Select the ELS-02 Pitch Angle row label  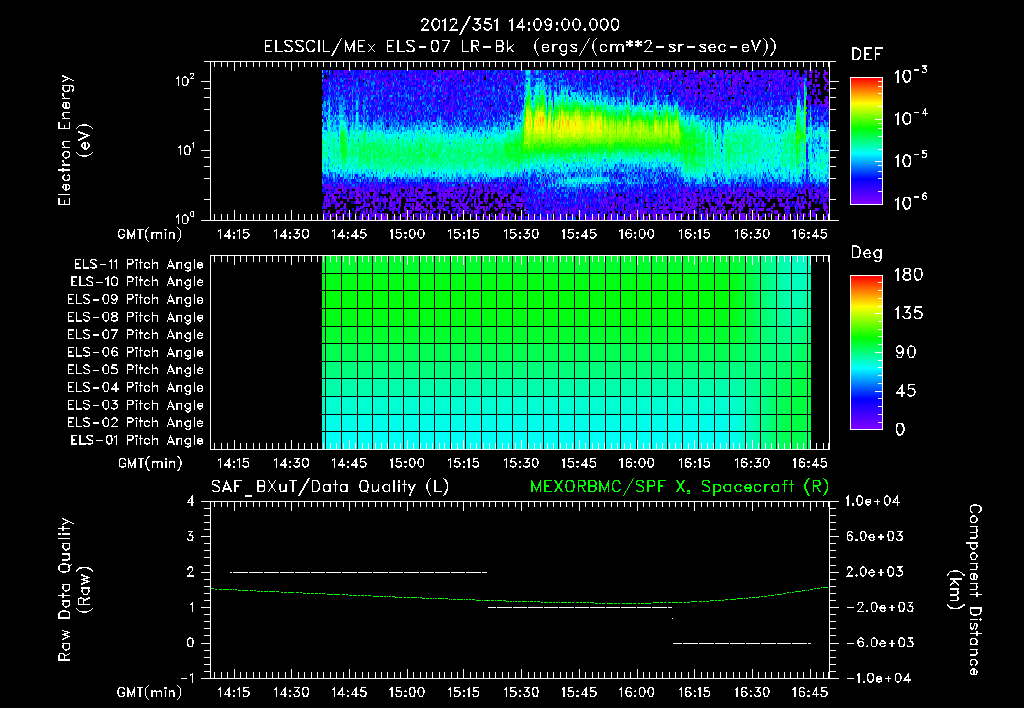pos(136,423)
